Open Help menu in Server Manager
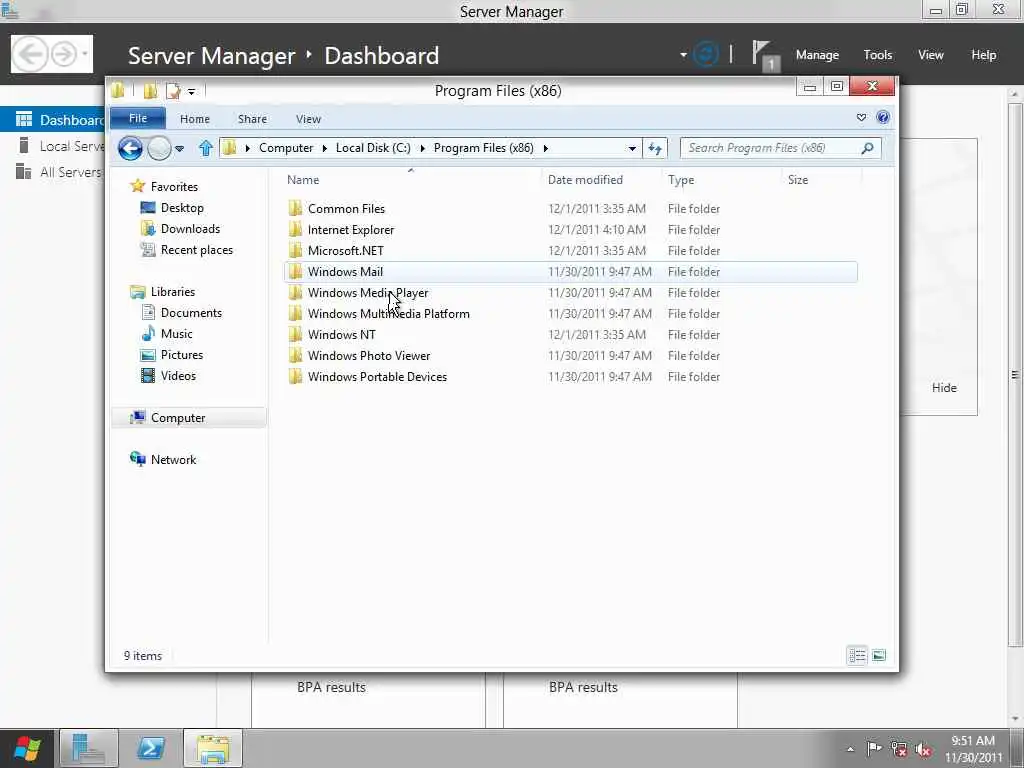The image size is (1024, 768). [x=984, y=55]
